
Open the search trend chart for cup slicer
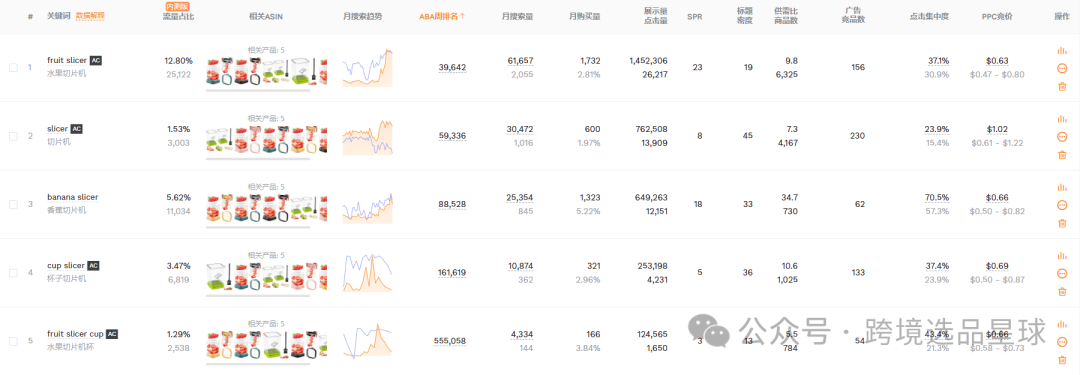coord(367,272)
